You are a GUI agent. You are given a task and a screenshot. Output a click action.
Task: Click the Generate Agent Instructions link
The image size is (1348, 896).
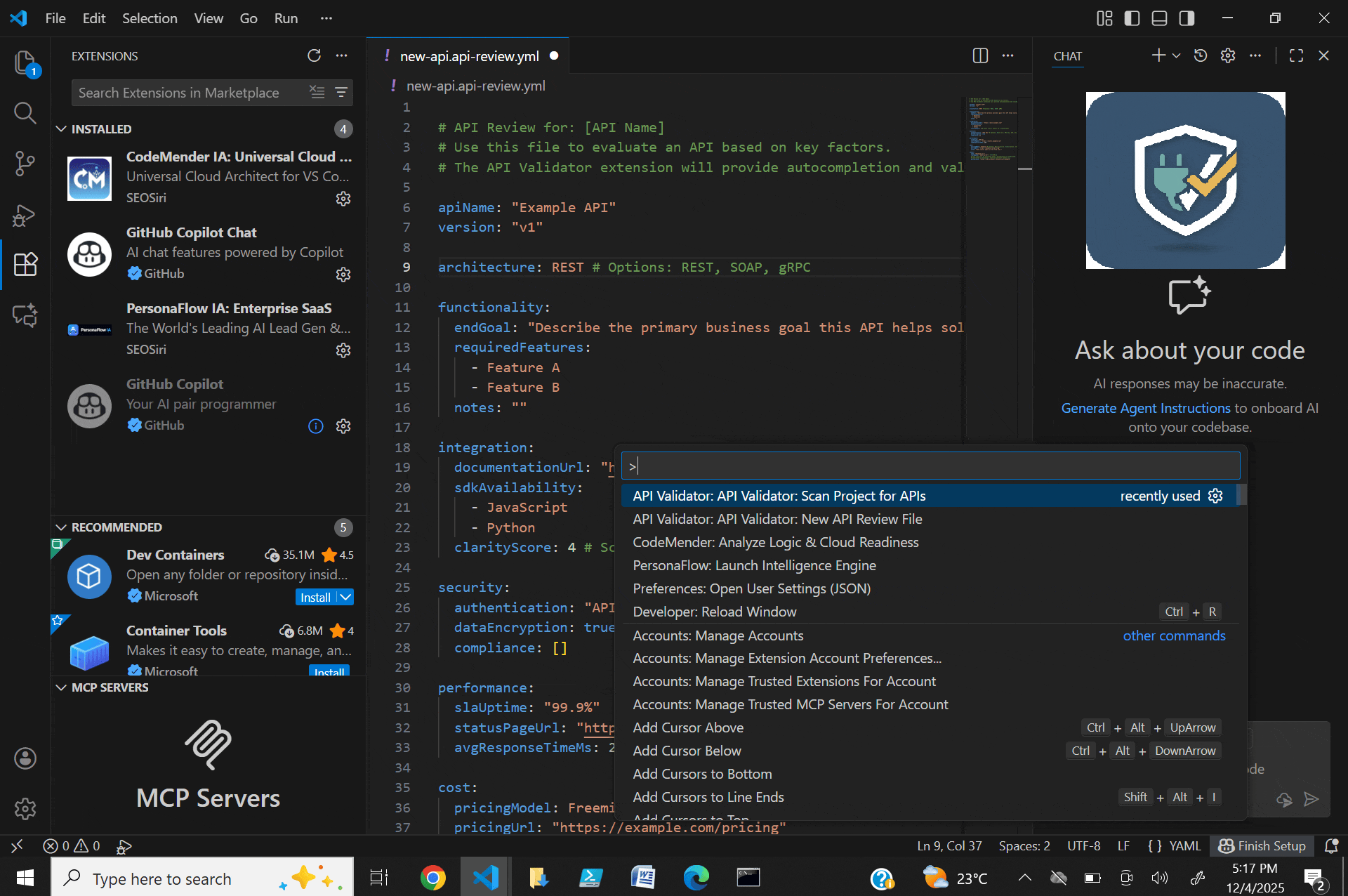pyautogui.click(x=1145, y=408)
